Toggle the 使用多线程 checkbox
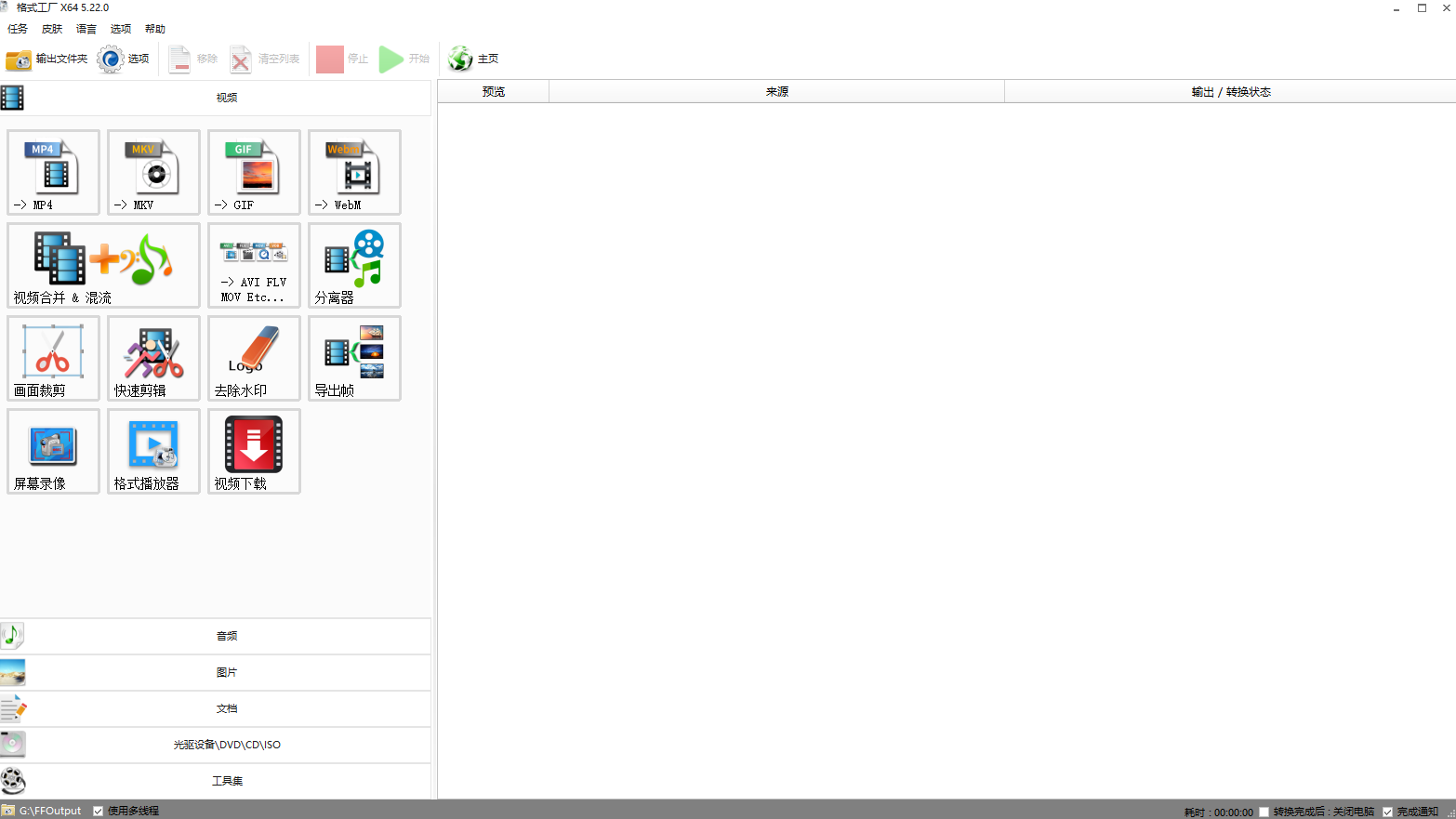Image resolution: width=1456 pixels, height=819 pixels. [x=99, y=811]
